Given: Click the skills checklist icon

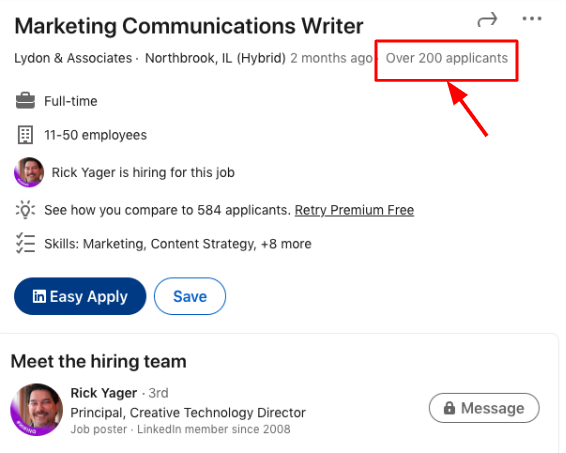Looking at the screenshot, I should (x=25, y=244).
